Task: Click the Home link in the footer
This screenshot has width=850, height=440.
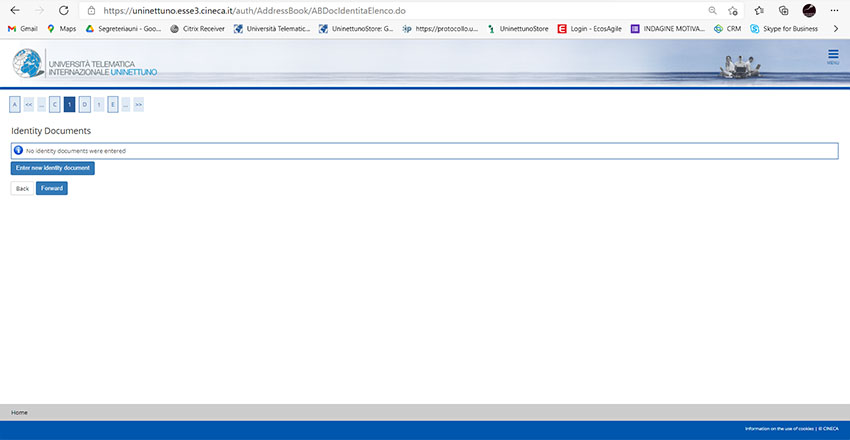Action: [x=19, y=412]
